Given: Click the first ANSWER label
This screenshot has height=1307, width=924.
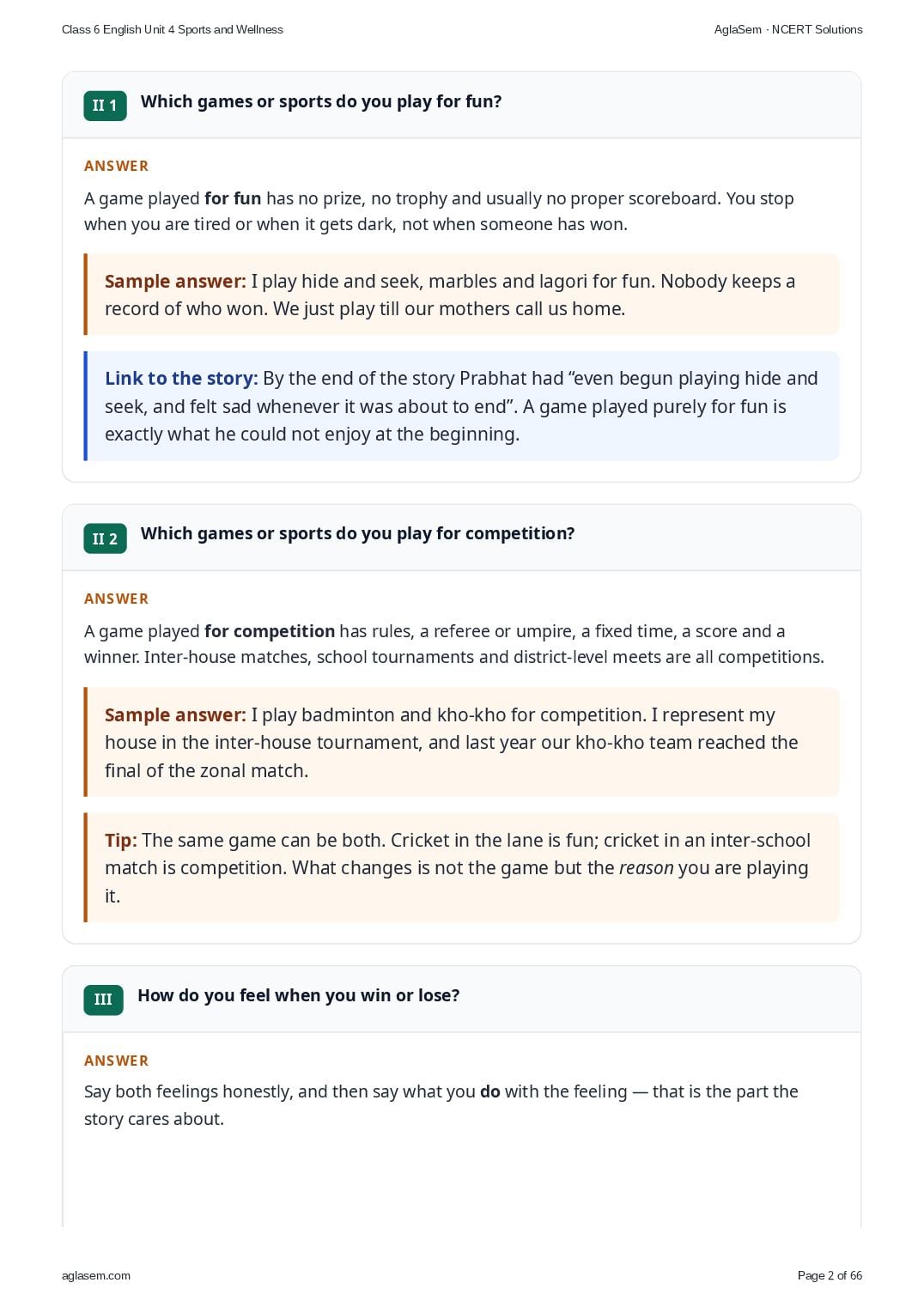Looking at the screenshot, I should (x=116, y=166).
